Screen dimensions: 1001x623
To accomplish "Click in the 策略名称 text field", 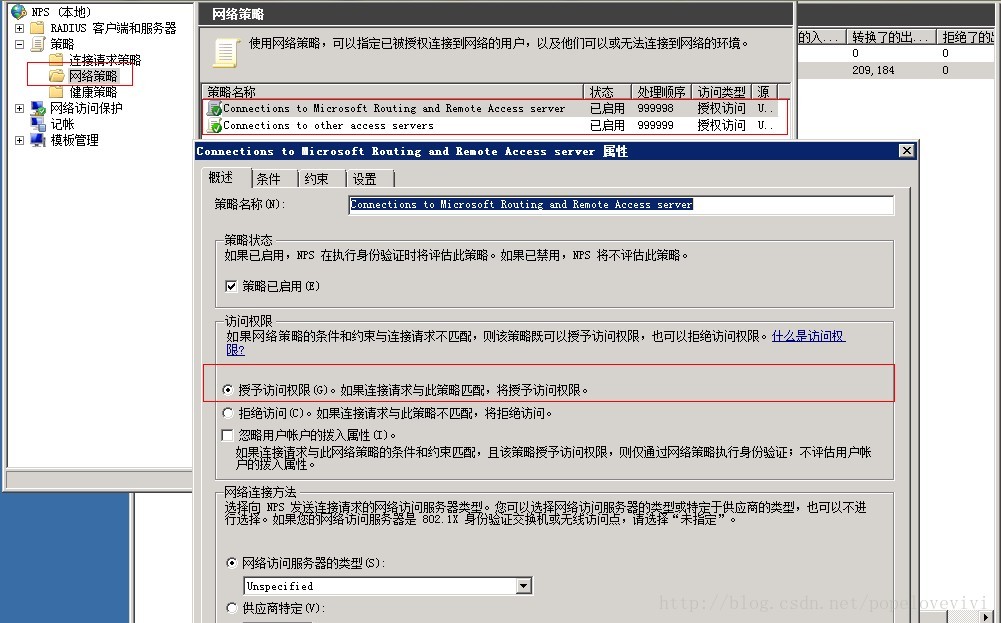I will point(621,205).
